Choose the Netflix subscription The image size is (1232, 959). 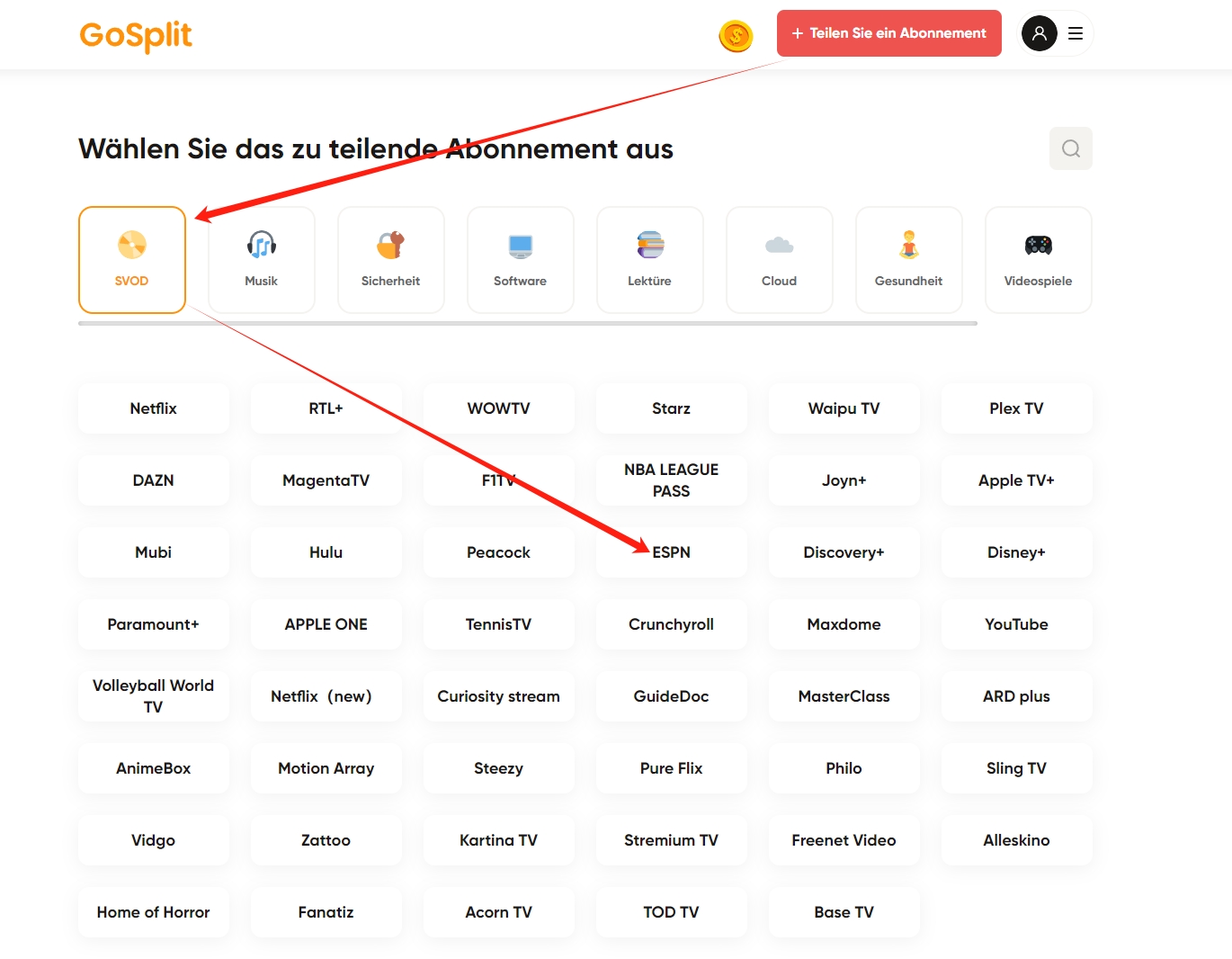154,408
